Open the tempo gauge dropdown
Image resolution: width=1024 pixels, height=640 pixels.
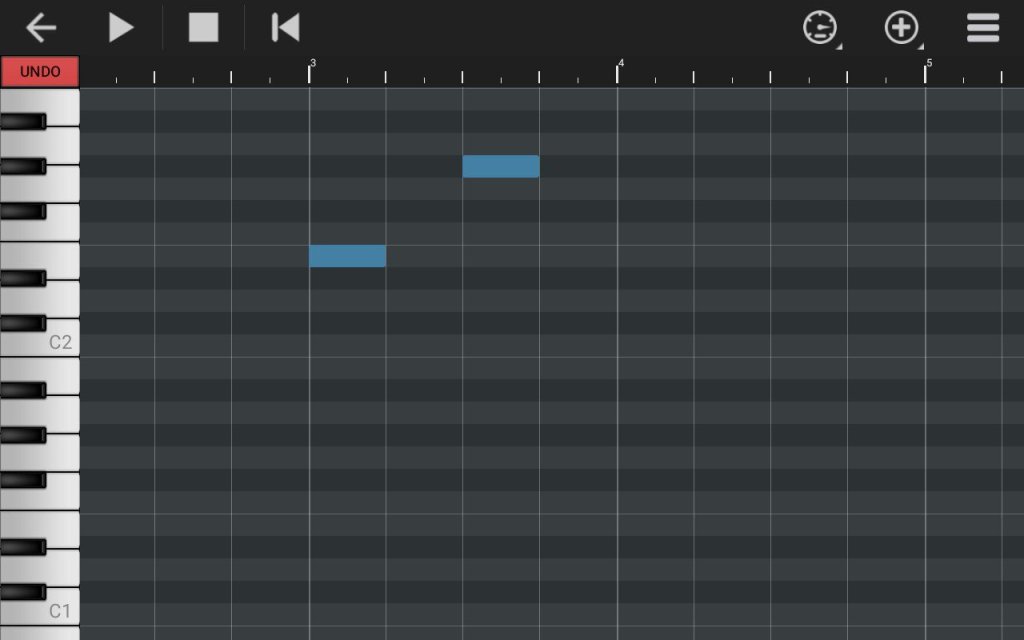820,28
